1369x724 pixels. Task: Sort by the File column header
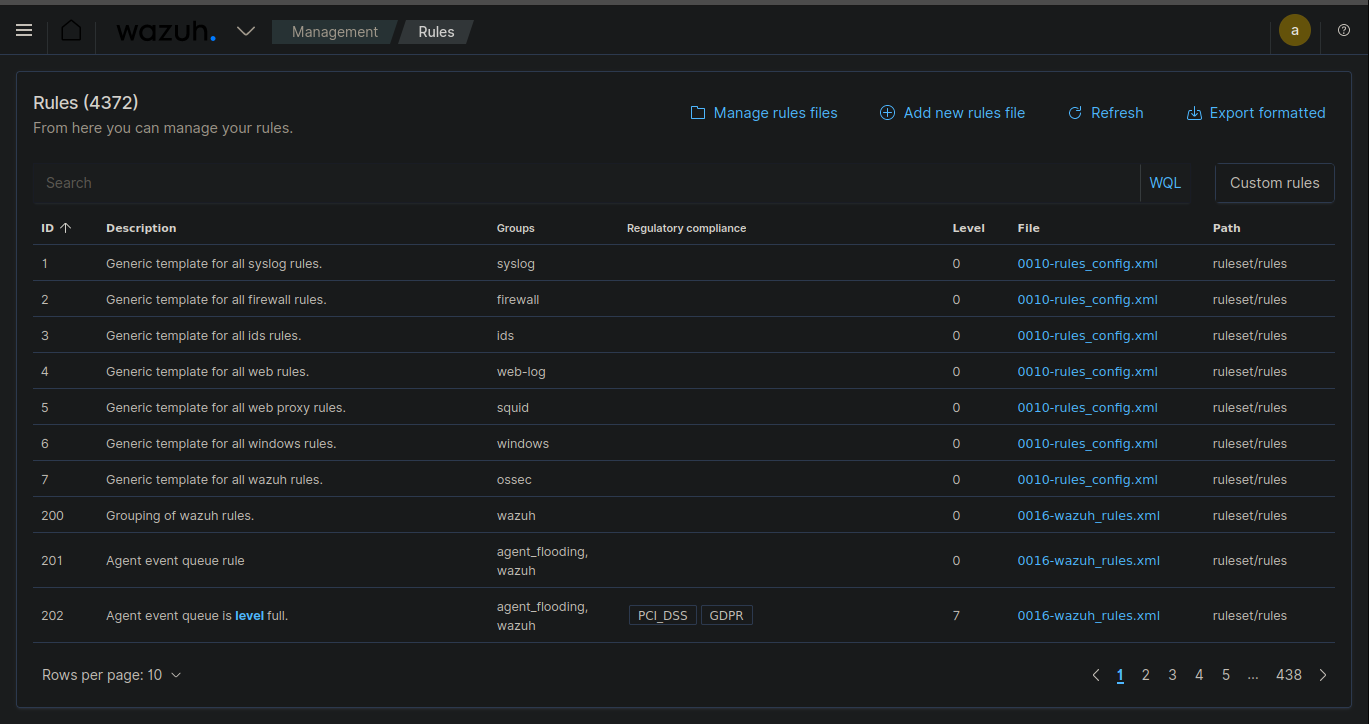tap(1028, 228)
